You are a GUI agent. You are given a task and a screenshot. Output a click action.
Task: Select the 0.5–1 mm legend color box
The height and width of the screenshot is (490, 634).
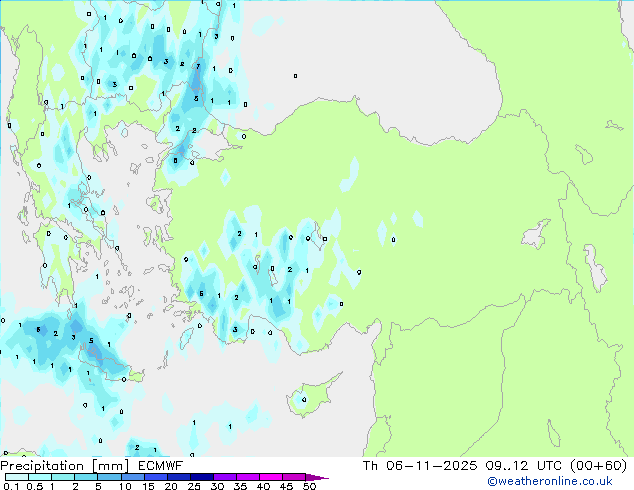pos(40,477)
